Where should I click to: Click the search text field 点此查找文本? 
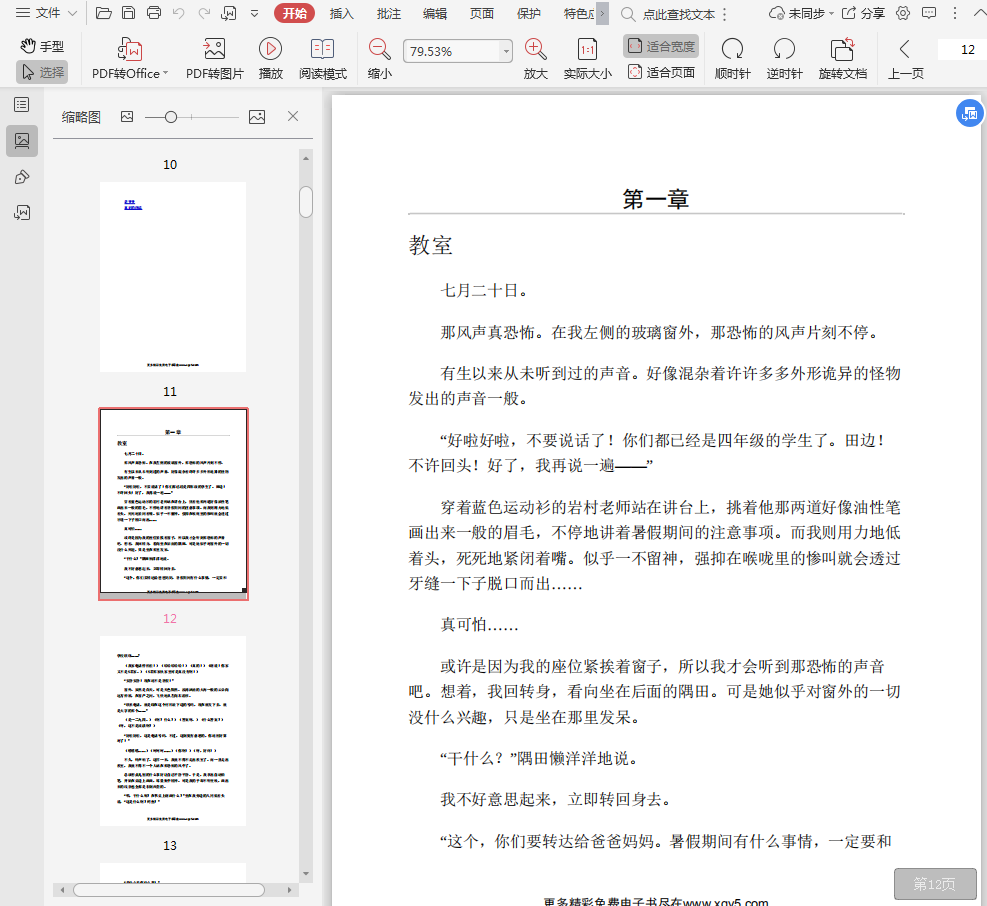click(x=679, y=14)
